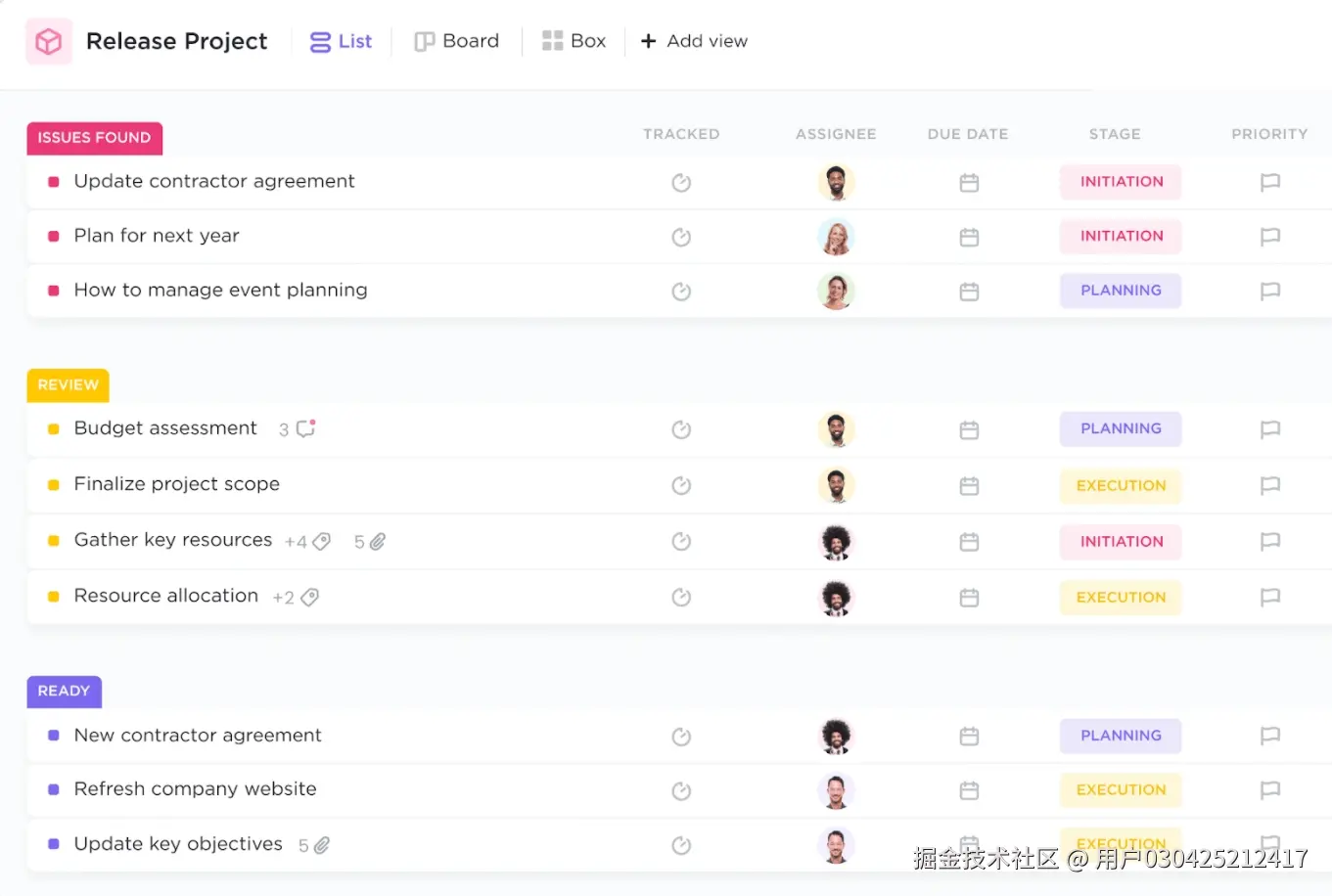Change the PLANNING stage badge on How to manage event planning

click(x=1120, y=291)
